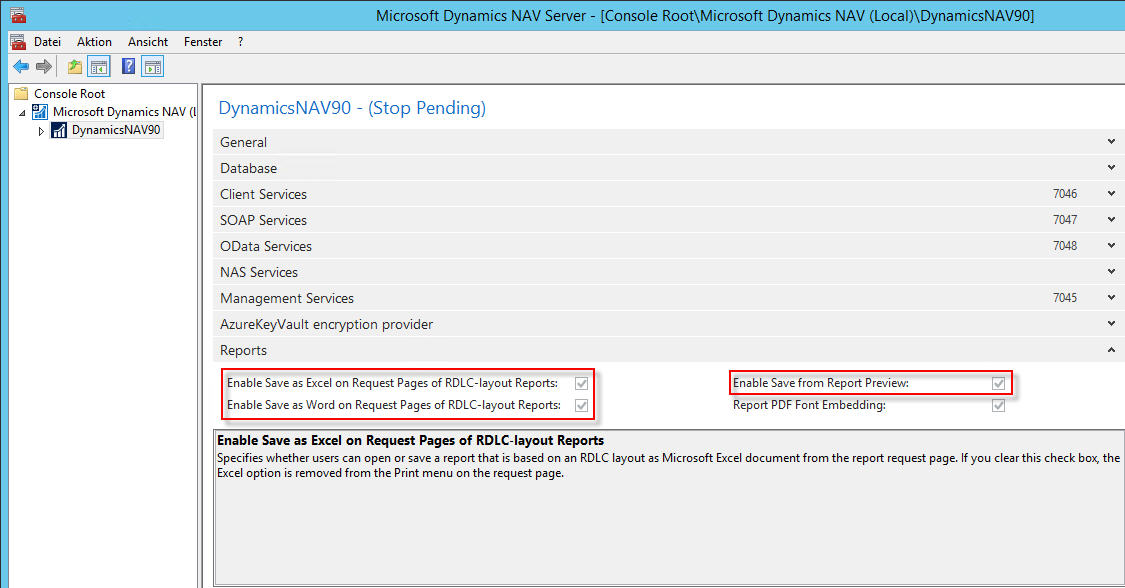Expand the Client Services section chevron

click(1111, 194)
